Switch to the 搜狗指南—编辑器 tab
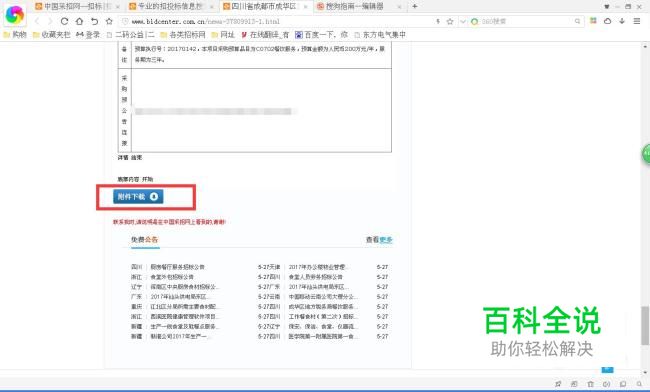 (x=359, y=6)
